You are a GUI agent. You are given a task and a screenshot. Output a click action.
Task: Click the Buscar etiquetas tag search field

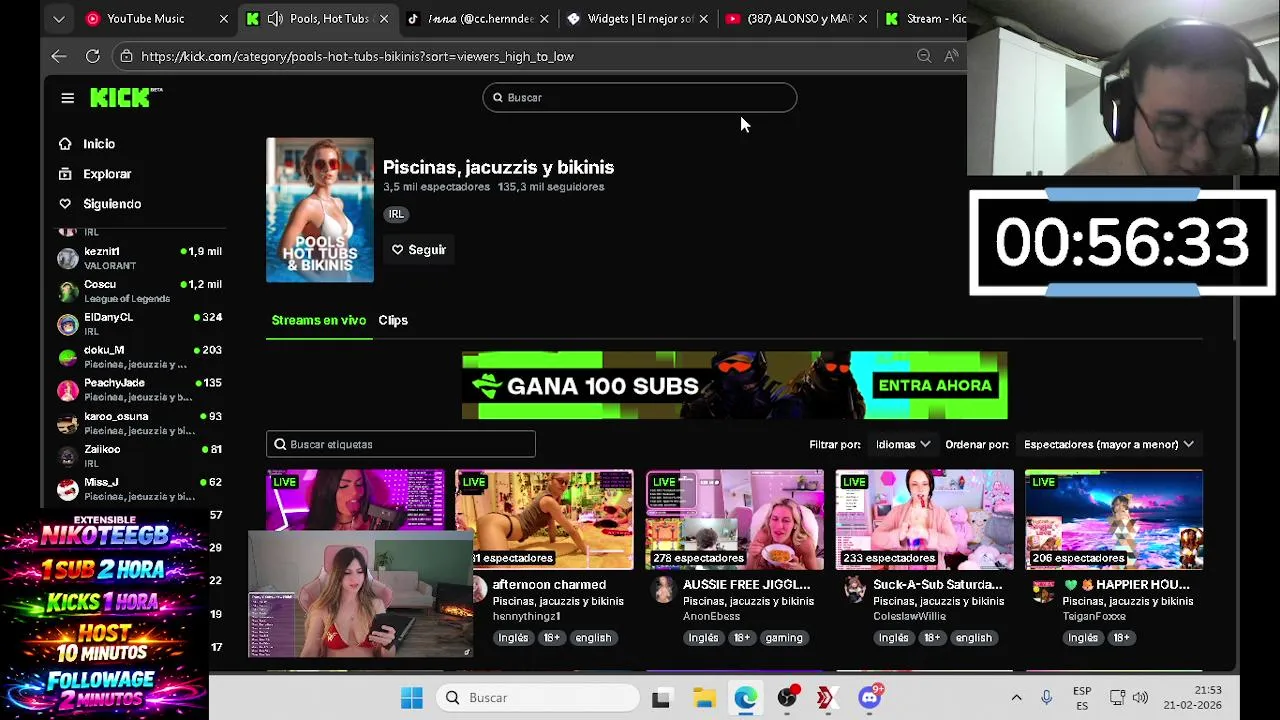coord(401,444)
